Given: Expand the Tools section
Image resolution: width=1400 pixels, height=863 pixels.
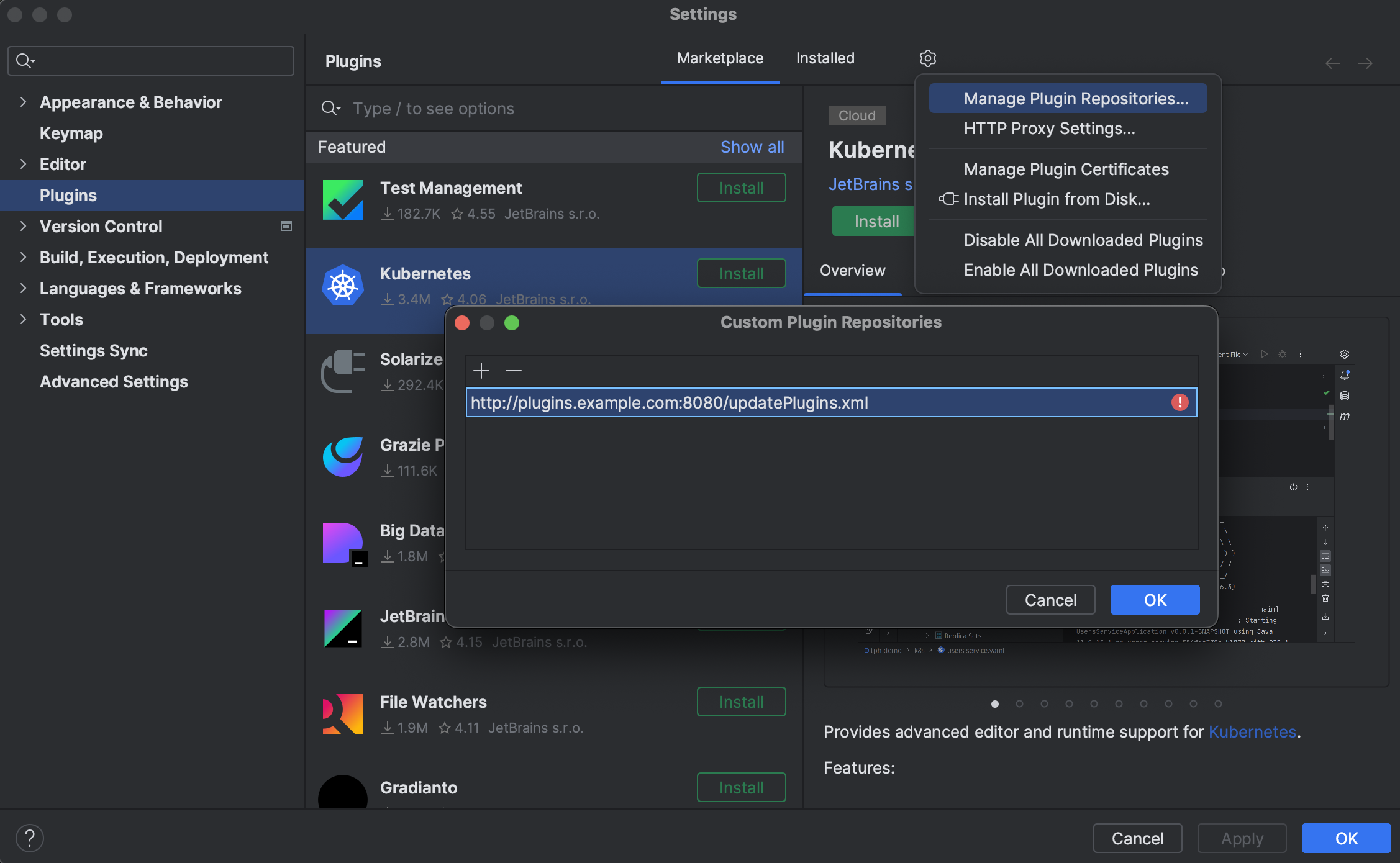Looking at the screenshot, I should pos(22,319).
